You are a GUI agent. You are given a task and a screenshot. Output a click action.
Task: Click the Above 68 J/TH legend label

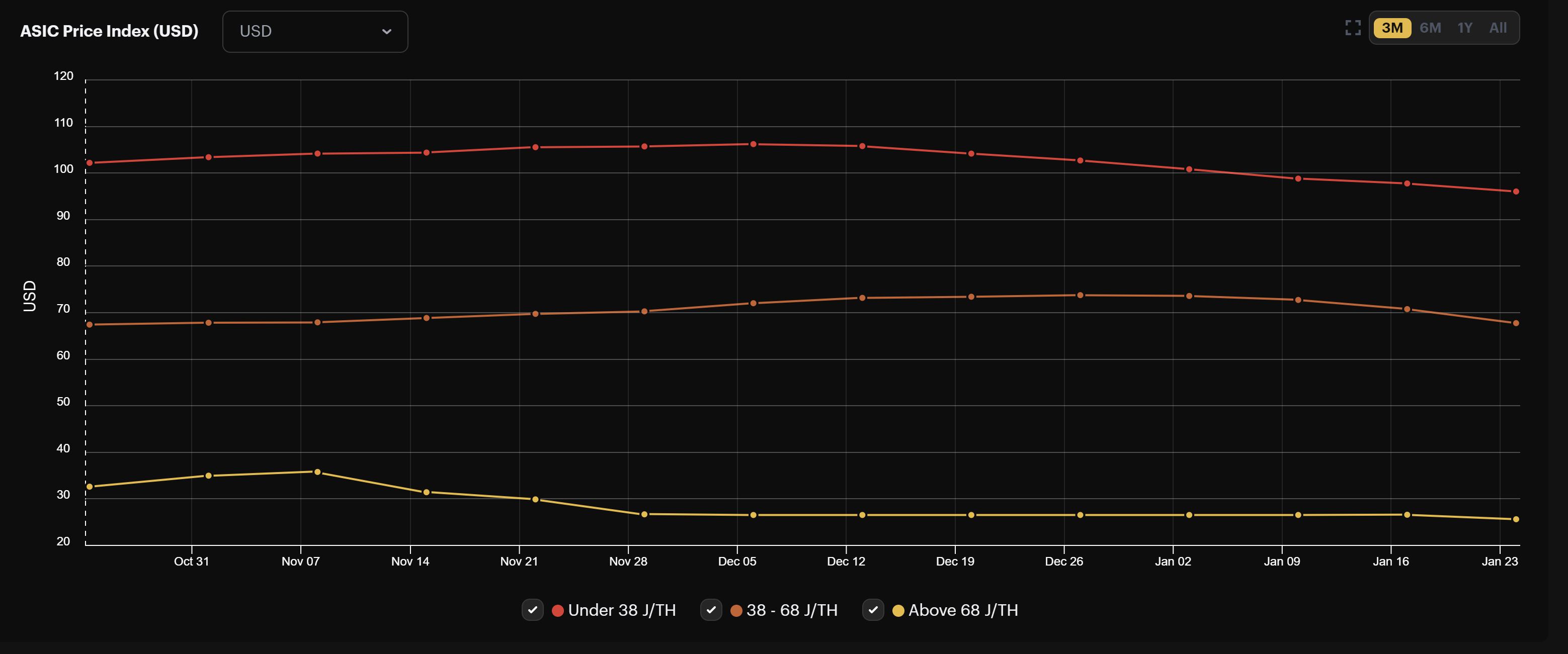point(963,610)
